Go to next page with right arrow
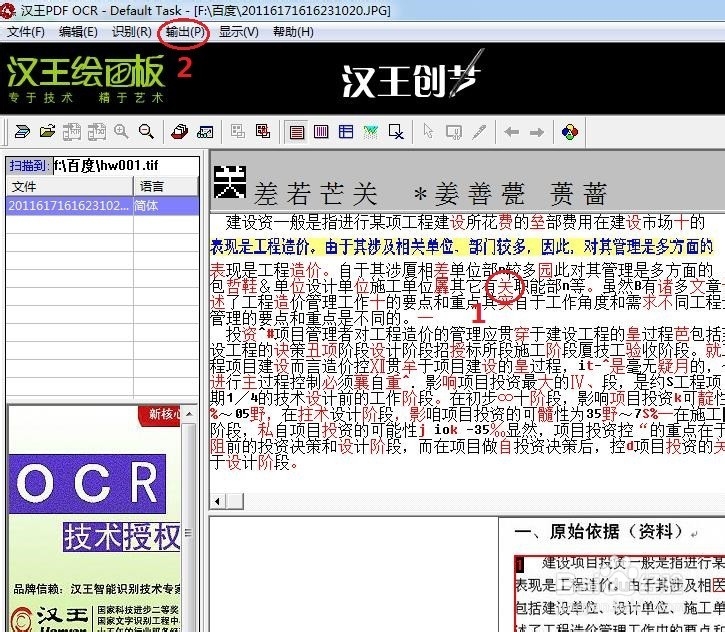The height and width of the screenshot is (632, 725). tap(536, 133)
